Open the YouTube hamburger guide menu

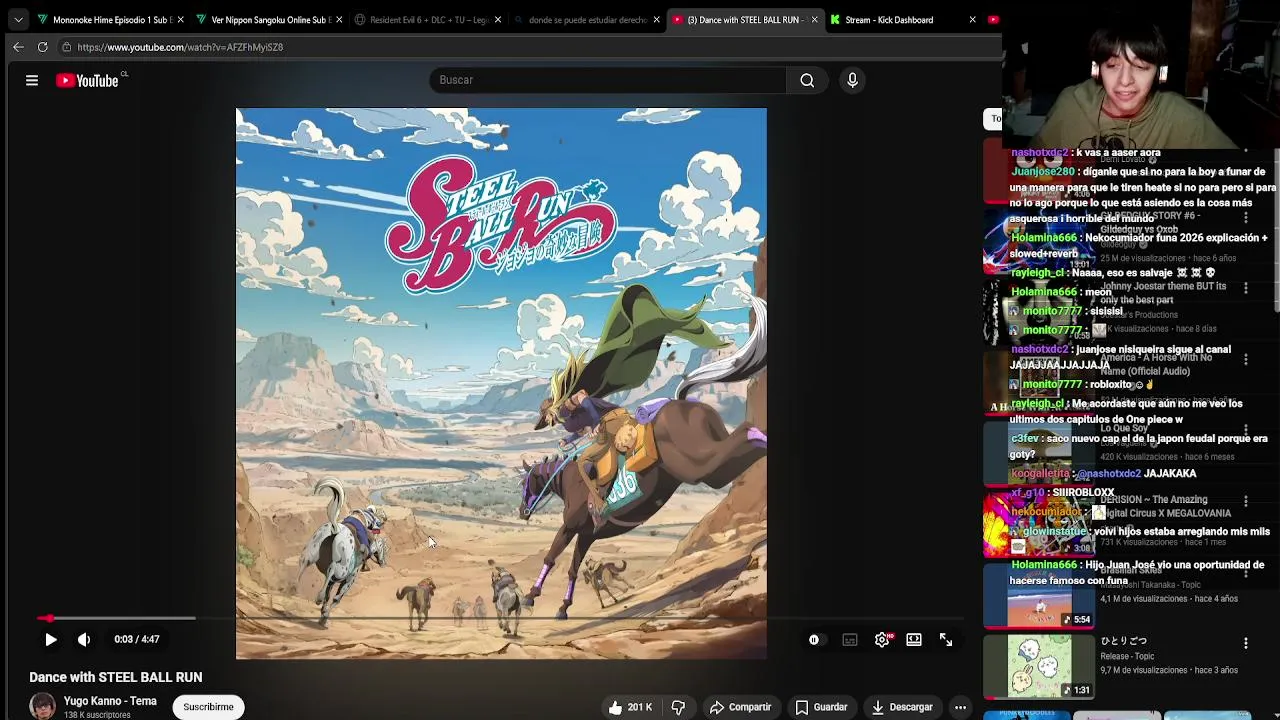pos(32,80)
